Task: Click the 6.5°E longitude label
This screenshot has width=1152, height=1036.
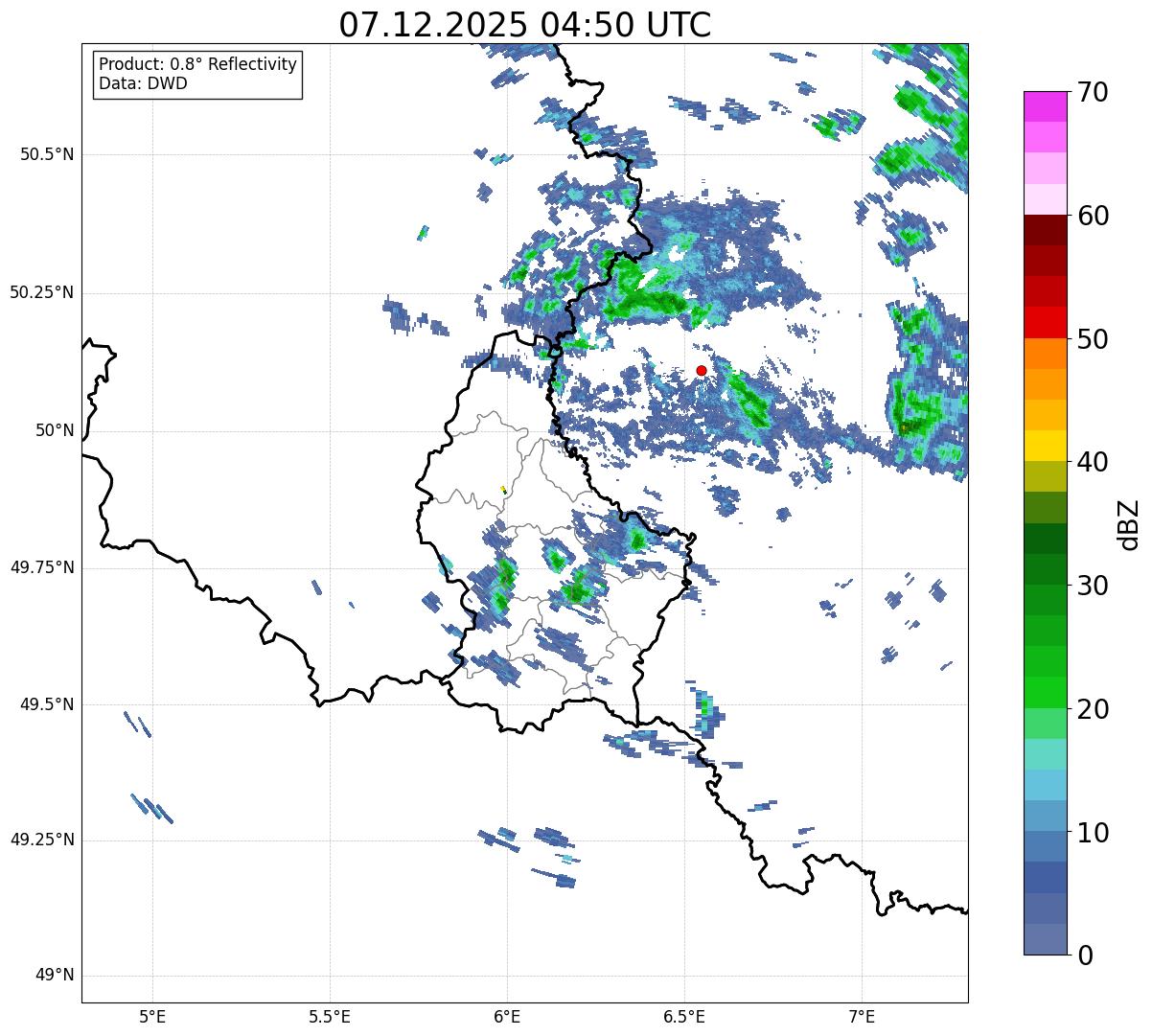Action: coord(684,1016)
